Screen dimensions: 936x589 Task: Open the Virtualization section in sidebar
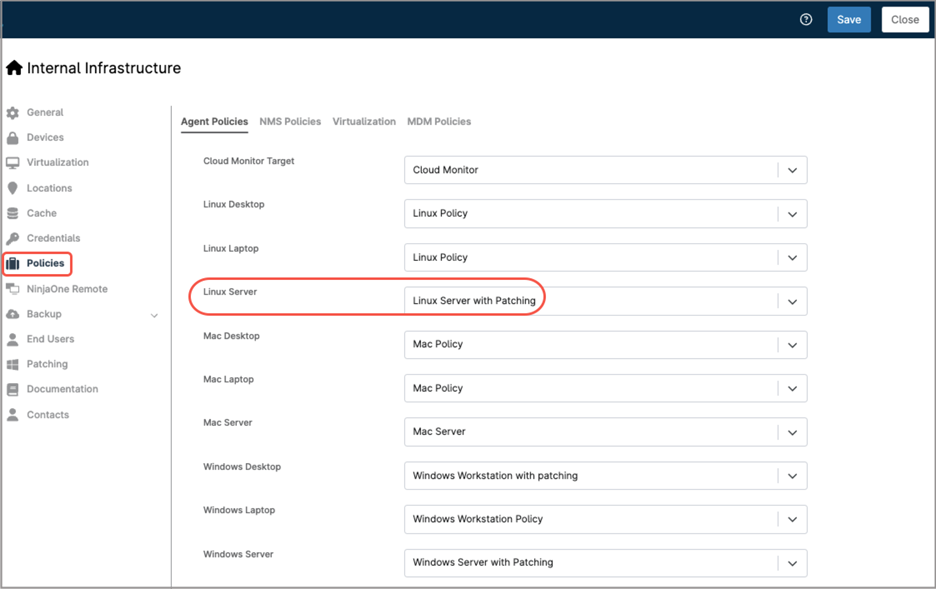click(x=14, y=162)
